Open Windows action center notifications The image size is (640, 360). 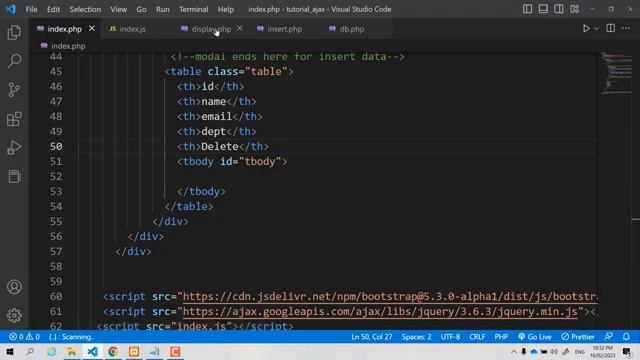pos(627,351)
